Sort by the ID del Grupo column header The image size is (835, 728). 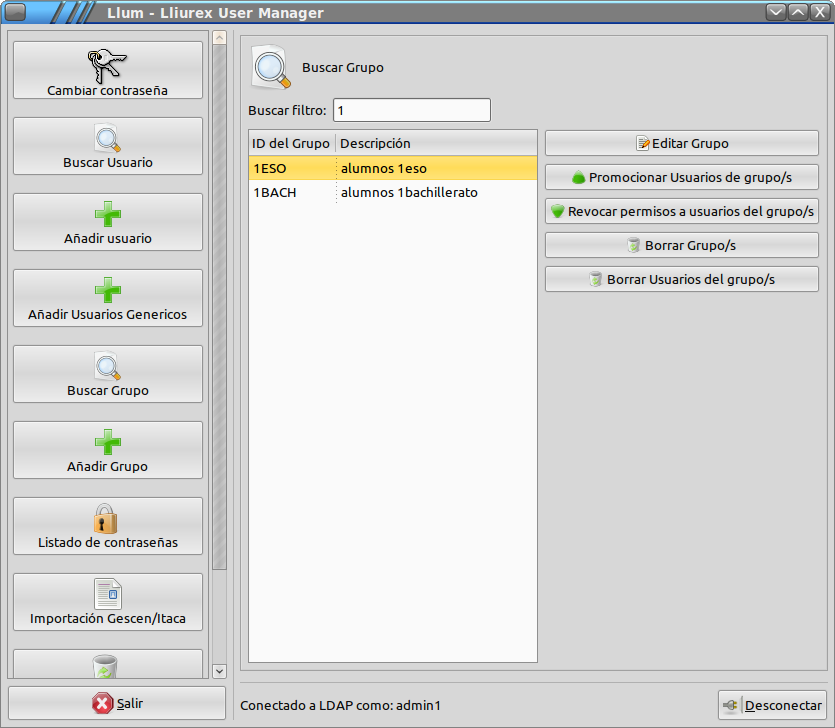(291, 143)
